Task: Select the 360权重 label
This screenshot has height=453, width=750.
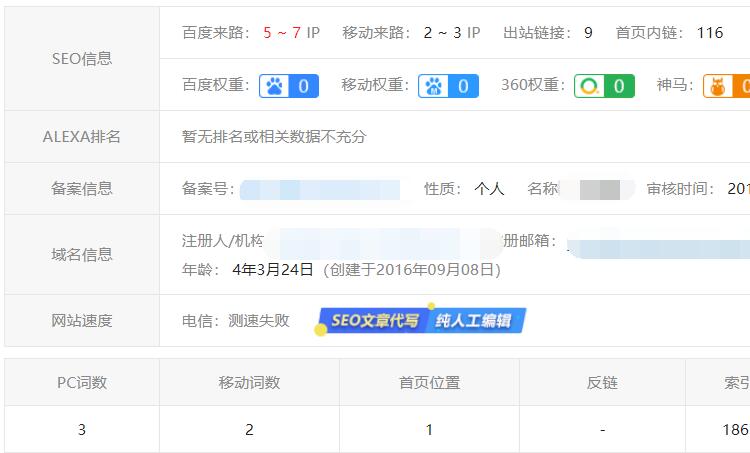Action: (x=533, y=85)
